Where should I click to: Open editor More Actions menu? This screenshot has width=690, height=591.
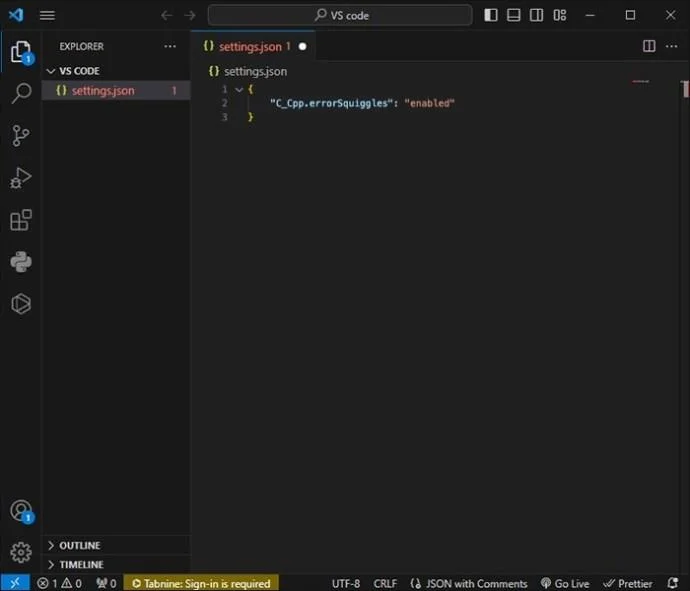point(672,46)
